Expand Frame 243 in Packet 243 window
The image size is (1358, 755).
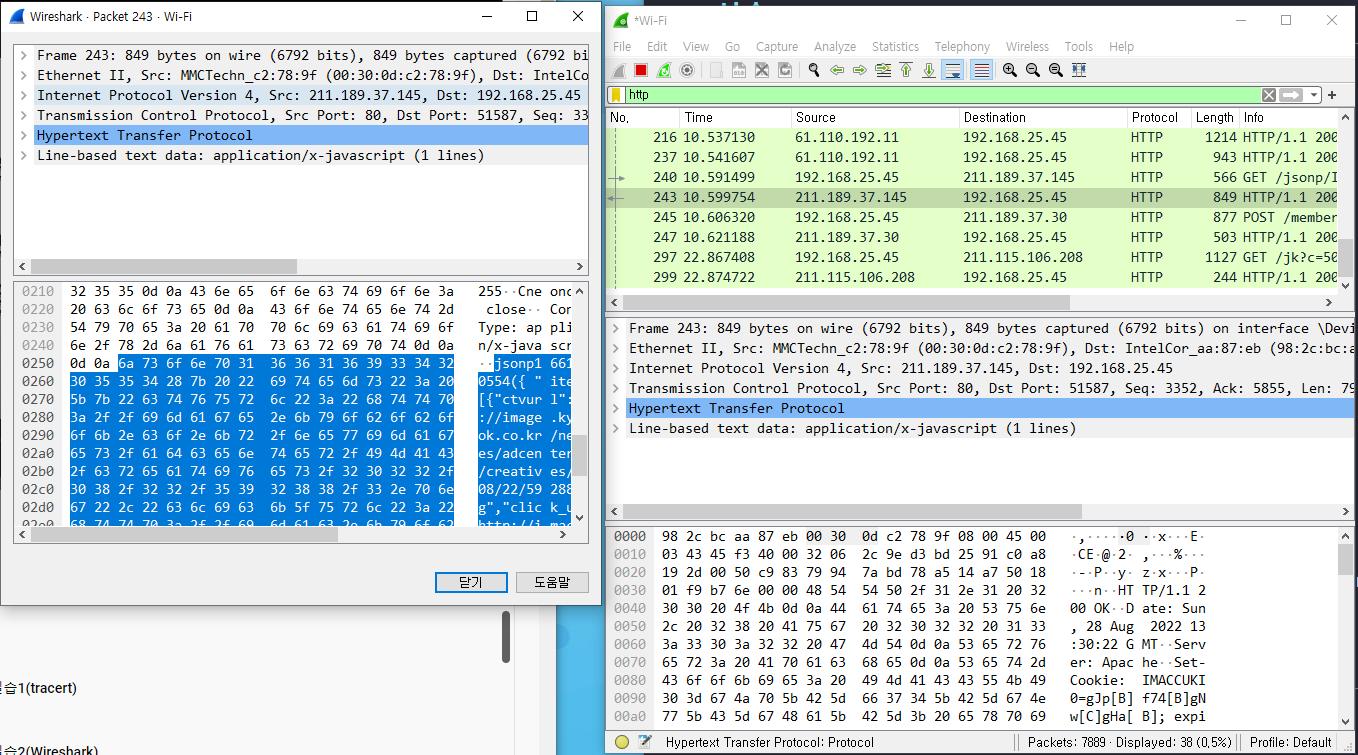tap(23, 55)
